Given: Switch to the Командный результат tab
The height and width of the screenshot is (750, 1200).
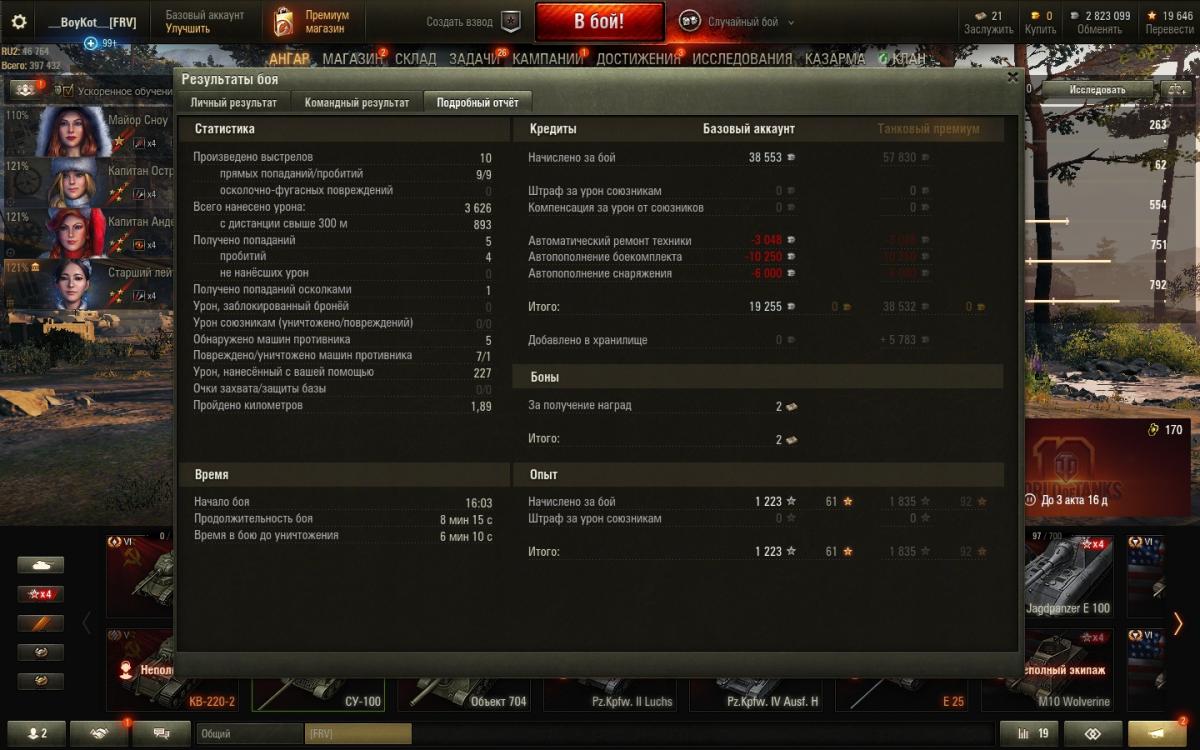Looking at the screenshot, I should click(357, 102).
